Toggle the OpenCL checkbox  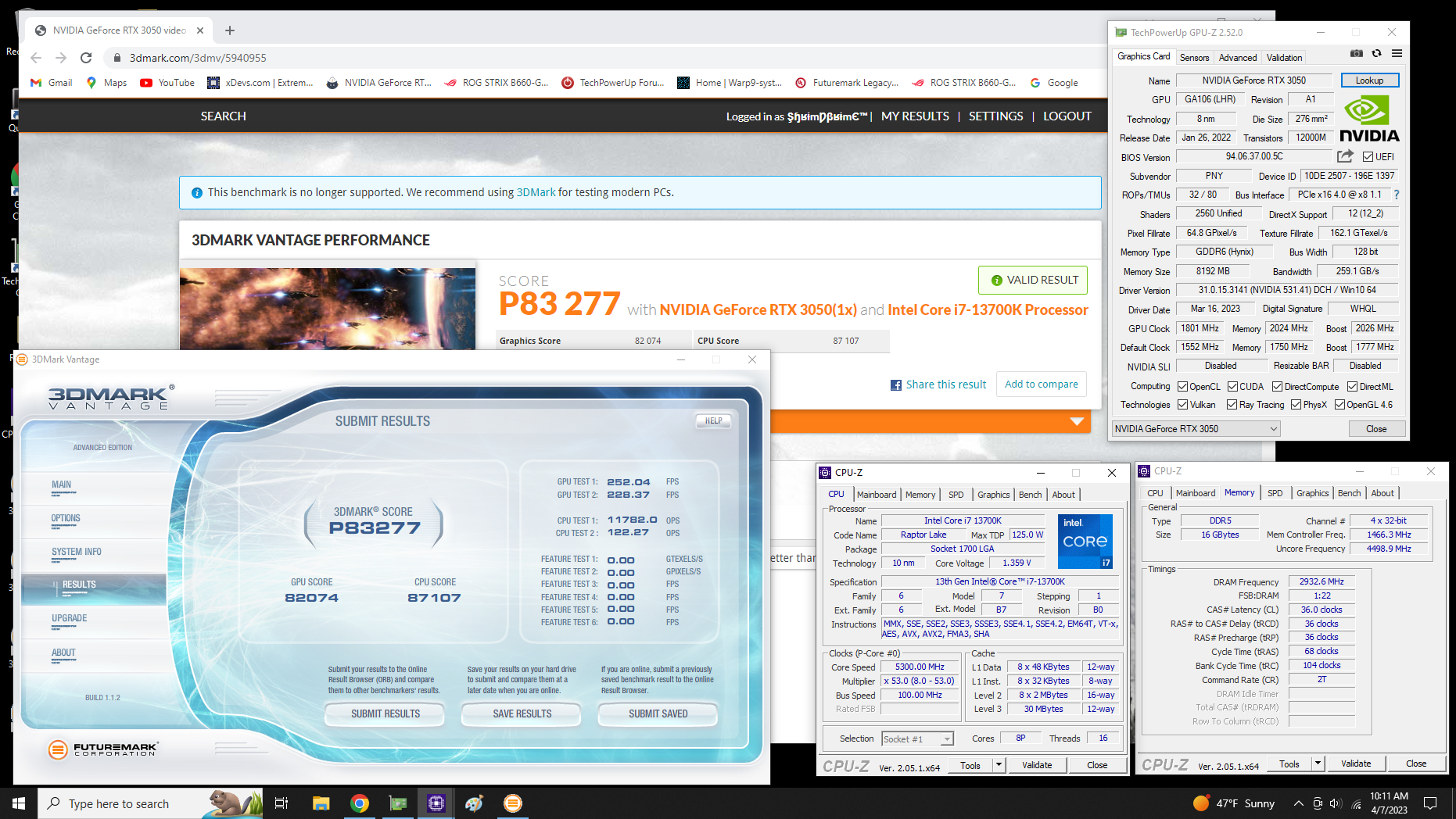point(1183,387)
